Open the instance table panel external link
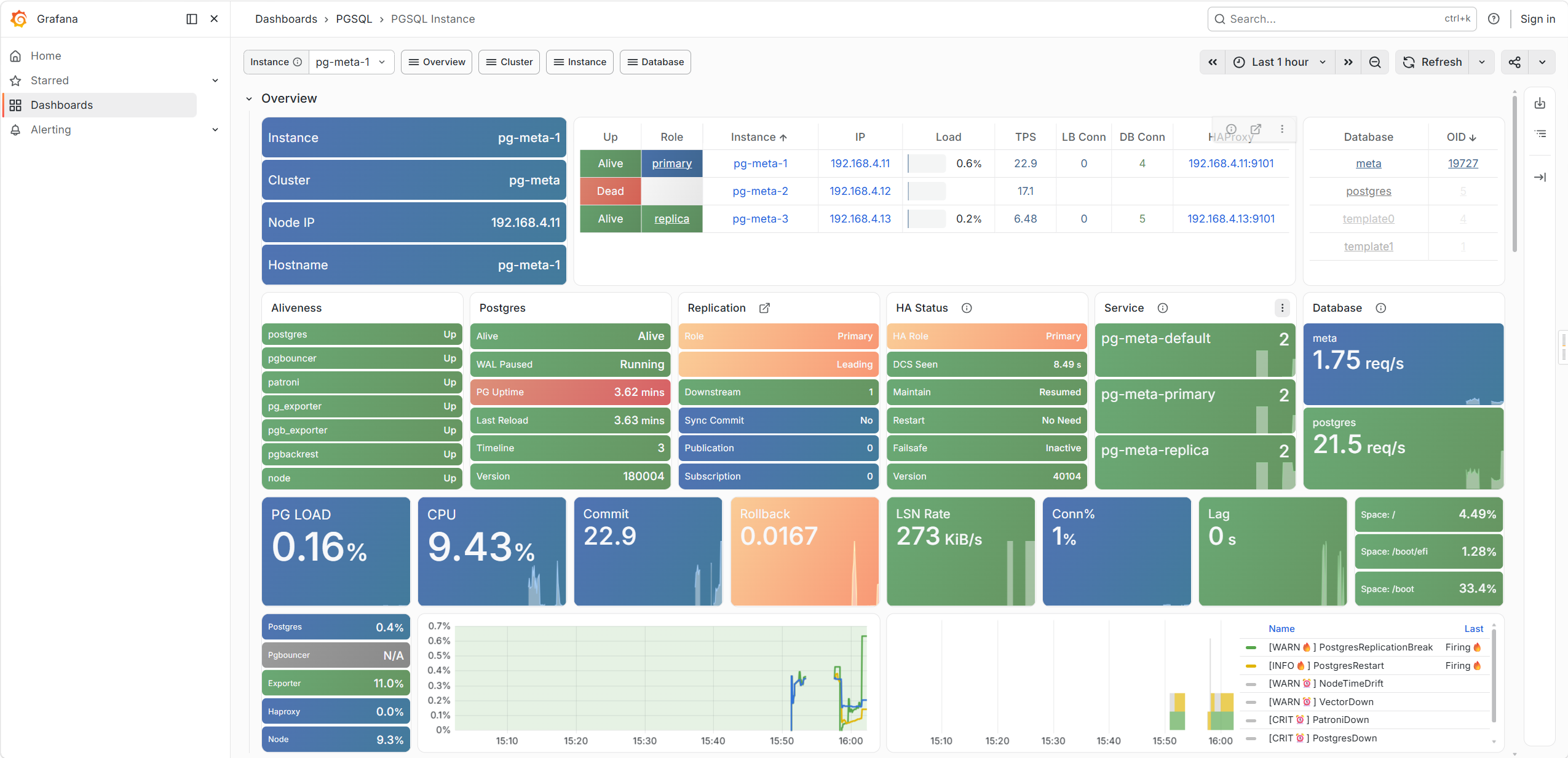 pos(1256,129)
